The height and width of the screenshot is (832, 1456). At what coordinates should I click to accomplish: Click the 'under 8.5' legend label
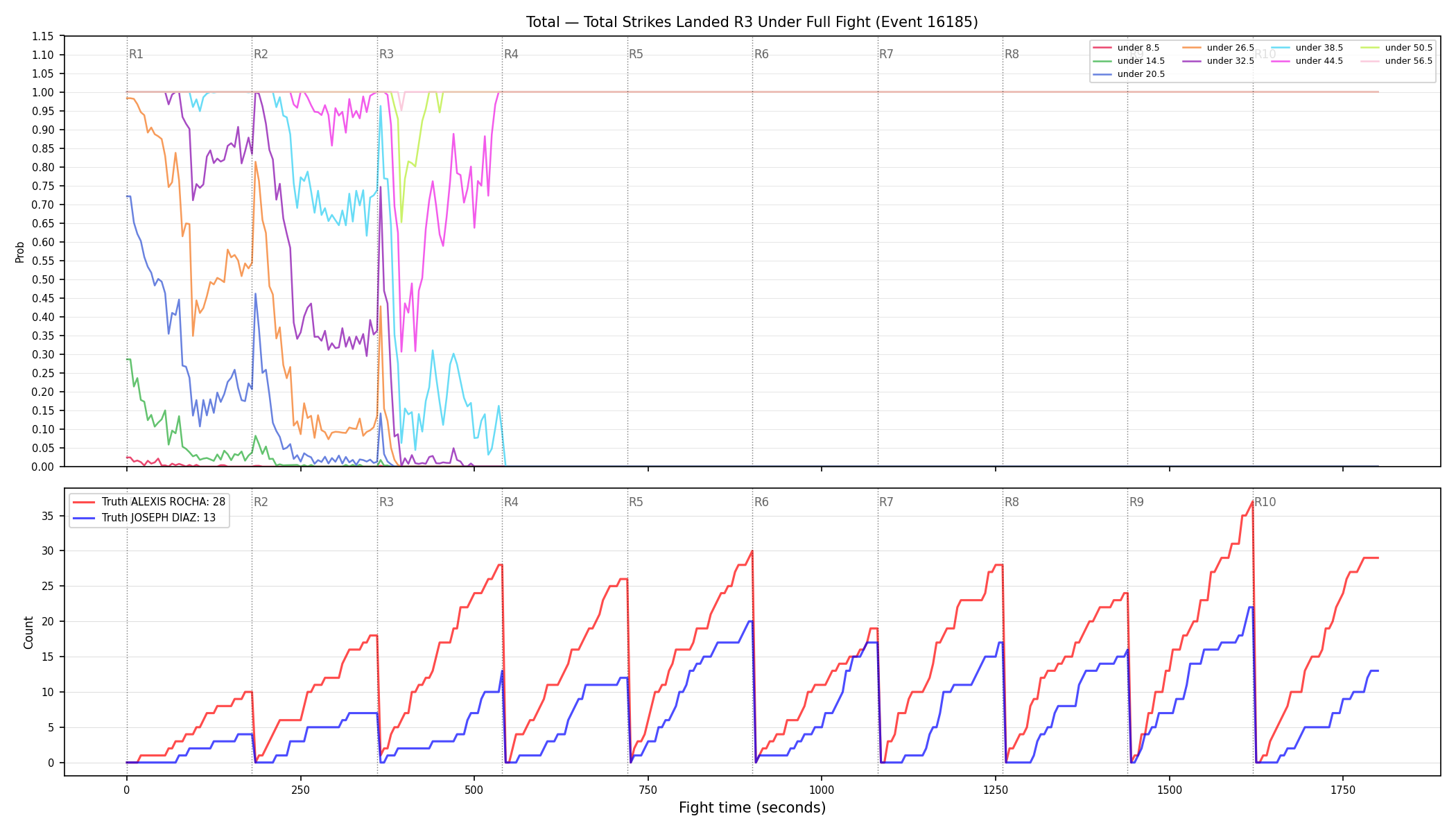click(x=1138, y=48)
